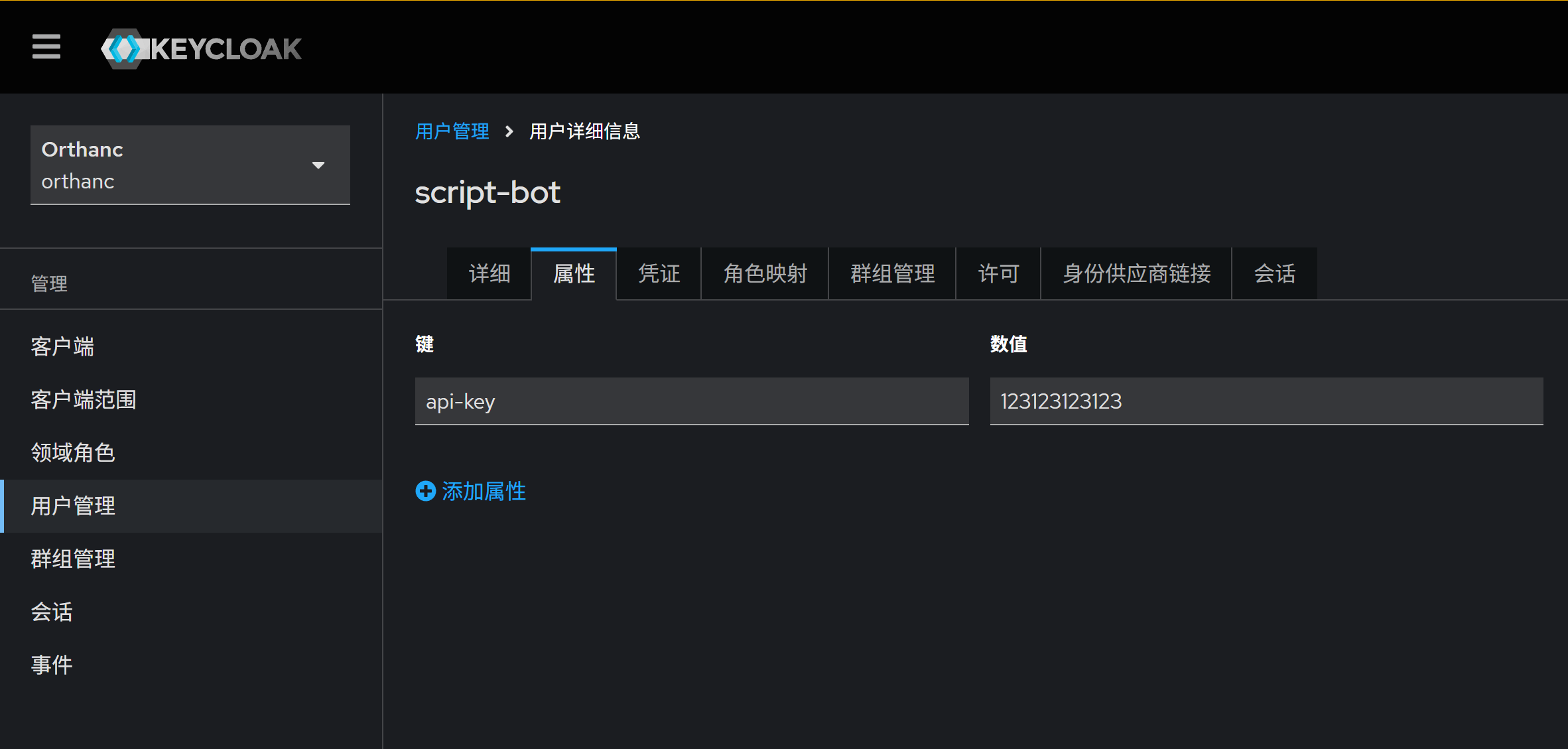Image resolution: width=1568 pixels, height=749 pixels.
Task: Toggle the hamburger navigation menu
Action: pyautogui.click(x=46, y=47)
